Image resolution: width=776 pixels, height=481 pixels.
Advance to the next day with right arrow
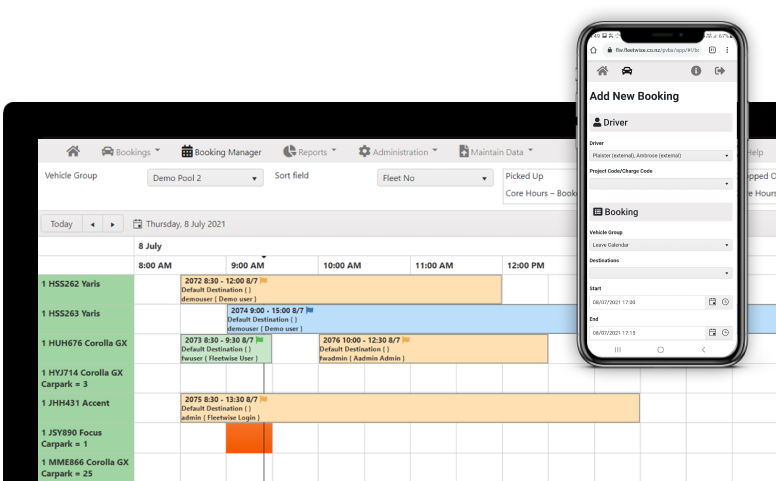pos(113,224)
